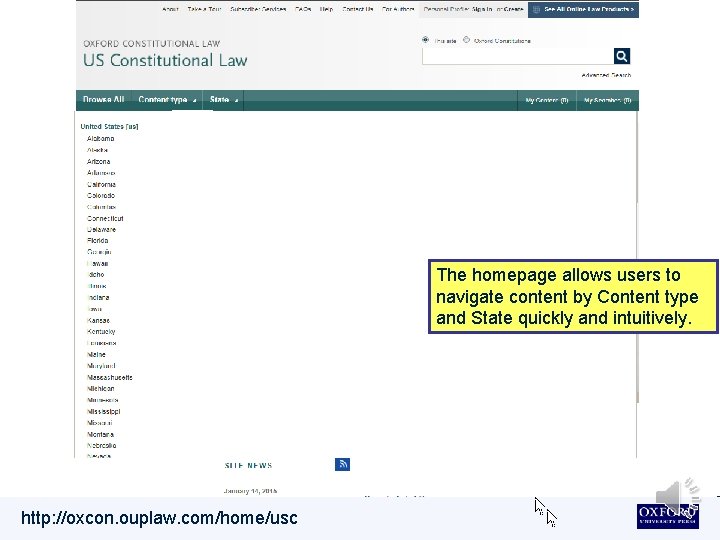Click See All Online Law Products button
This screenshot has height=540, width=720.
[x=583, y=9]
